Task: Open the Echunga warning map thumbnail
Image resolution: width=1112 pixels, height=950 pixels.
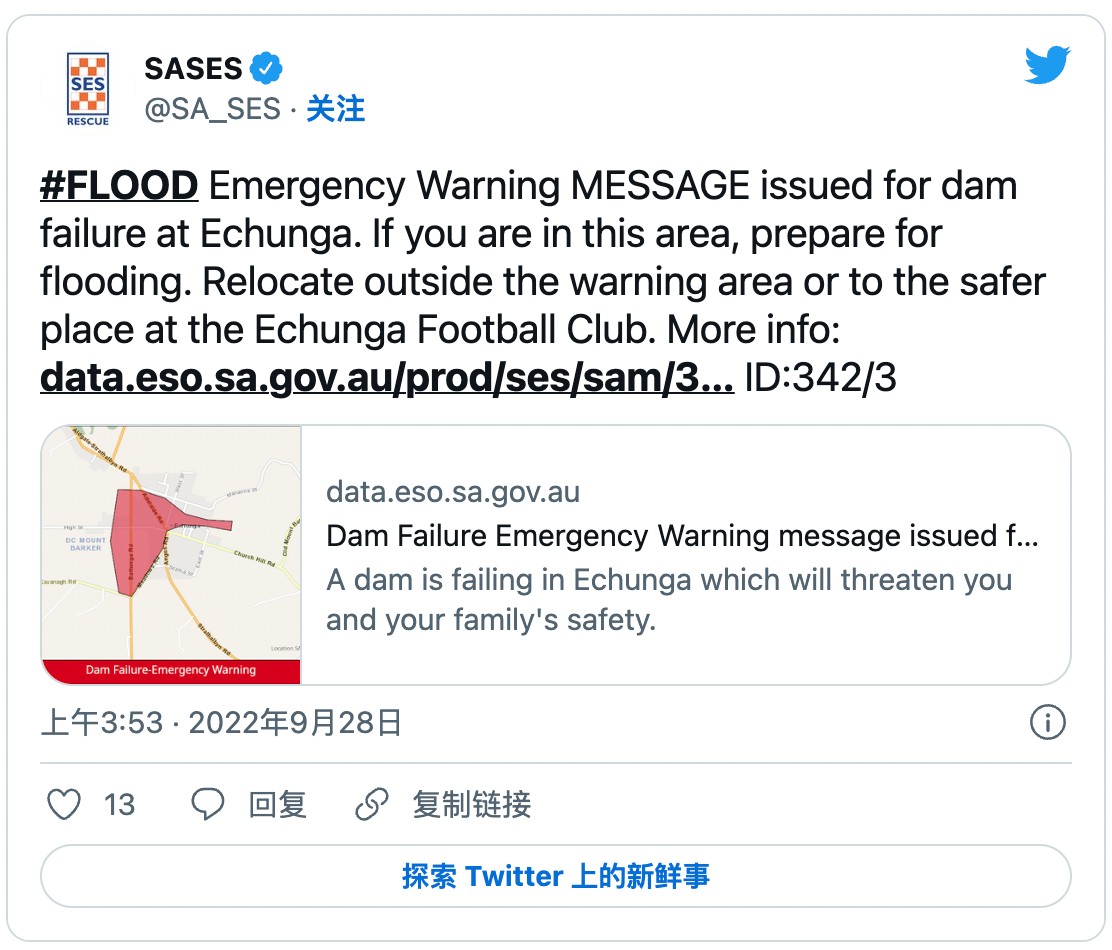Action: pyautogui.click(x=171, y=555)
